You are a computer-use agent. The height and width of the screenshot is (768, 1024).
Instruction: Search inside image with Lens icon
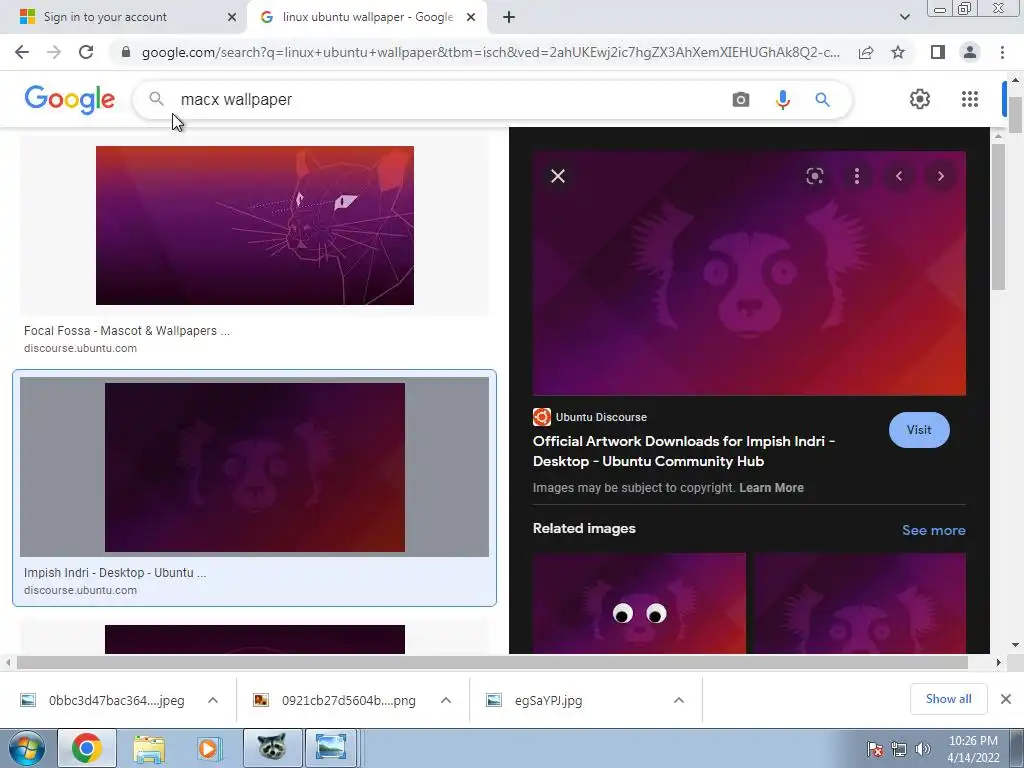point(814,176)
